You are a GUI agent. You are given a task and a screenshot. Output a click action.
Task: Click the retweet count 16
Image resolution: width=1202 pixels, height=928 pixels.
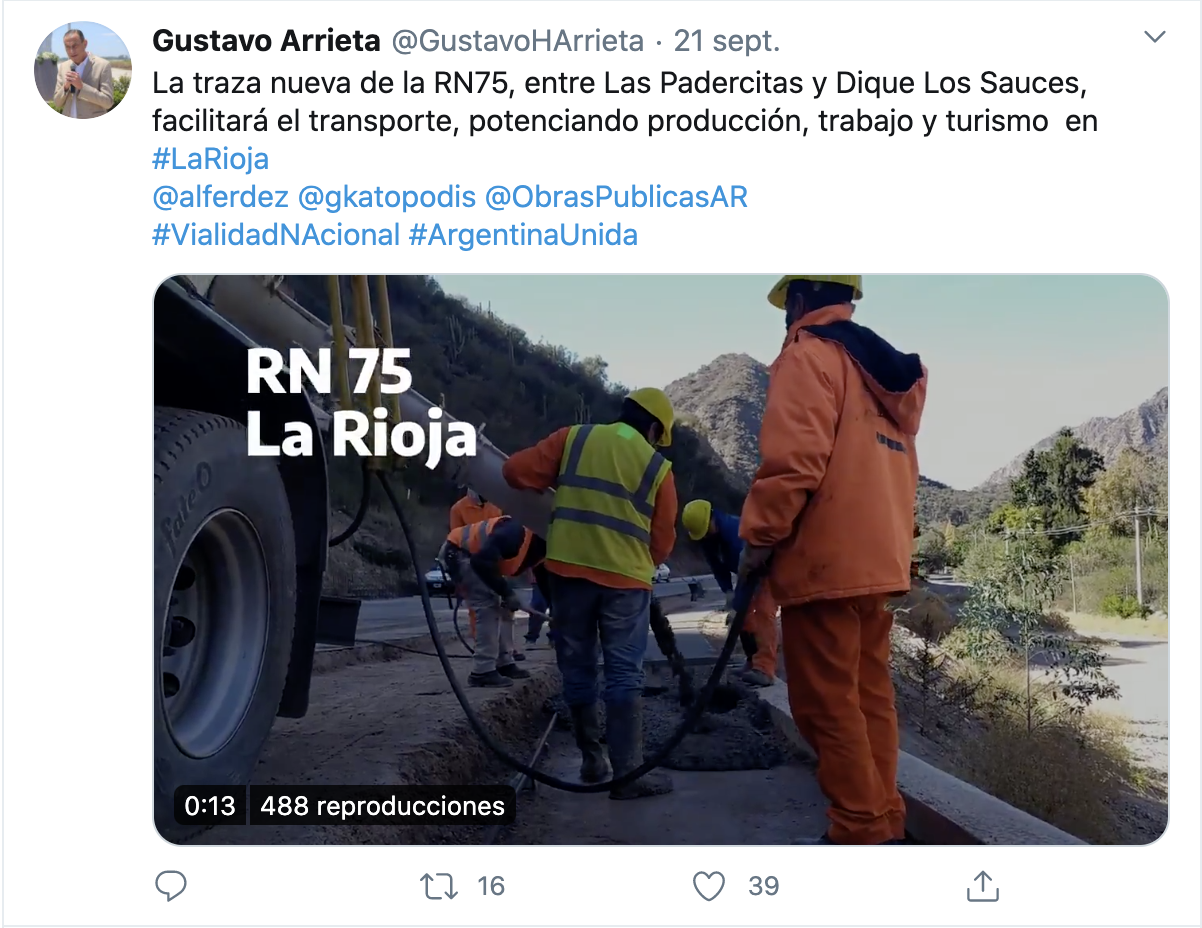pyautogui.click(x=491, y=886)
